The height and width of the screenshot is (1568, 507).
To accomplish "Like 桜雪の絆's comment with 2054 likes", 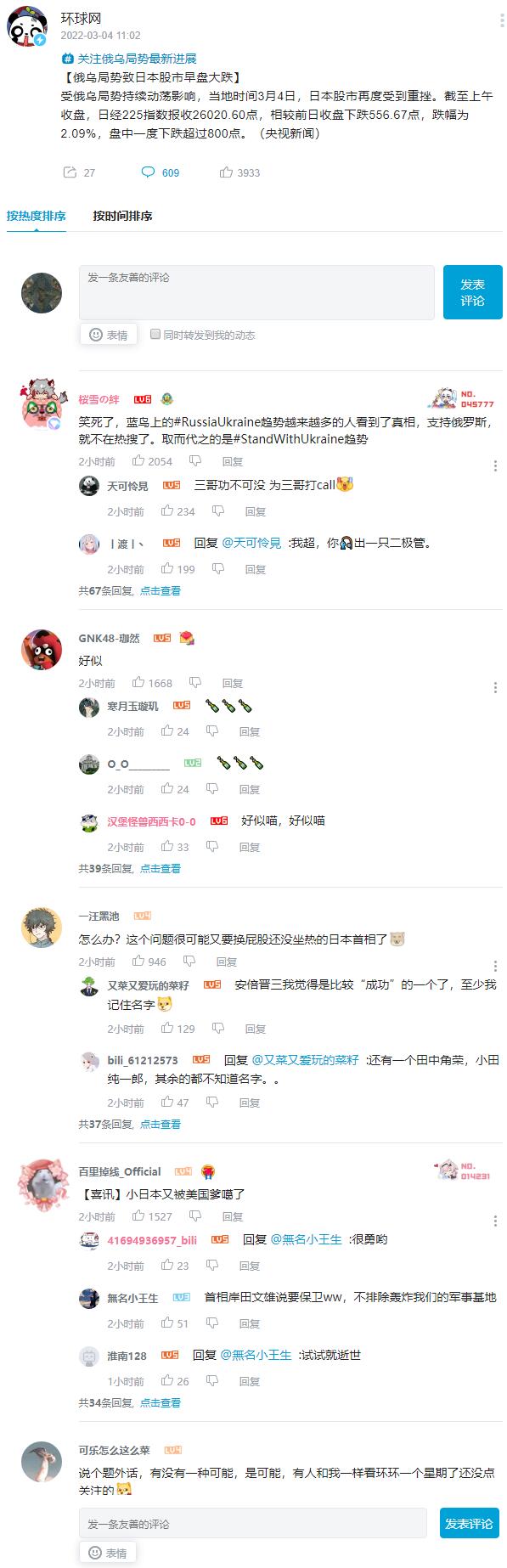I will (x=138, y=461).
